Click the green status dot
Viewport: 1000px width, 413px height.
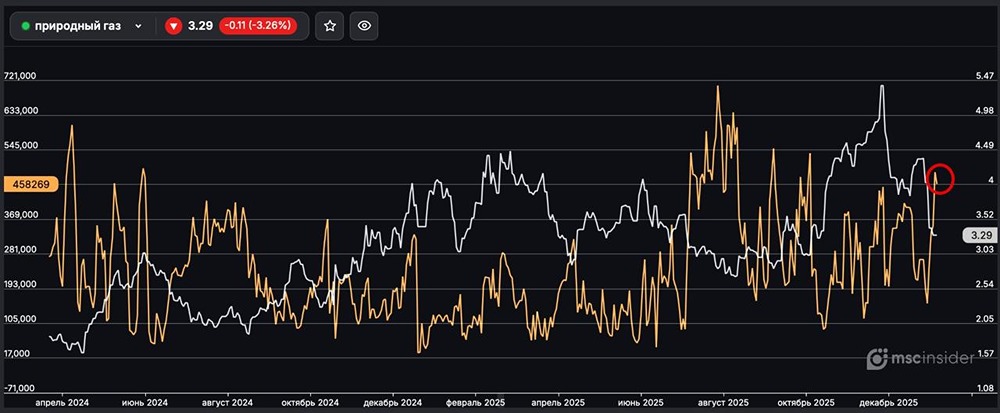pos(26,27)
